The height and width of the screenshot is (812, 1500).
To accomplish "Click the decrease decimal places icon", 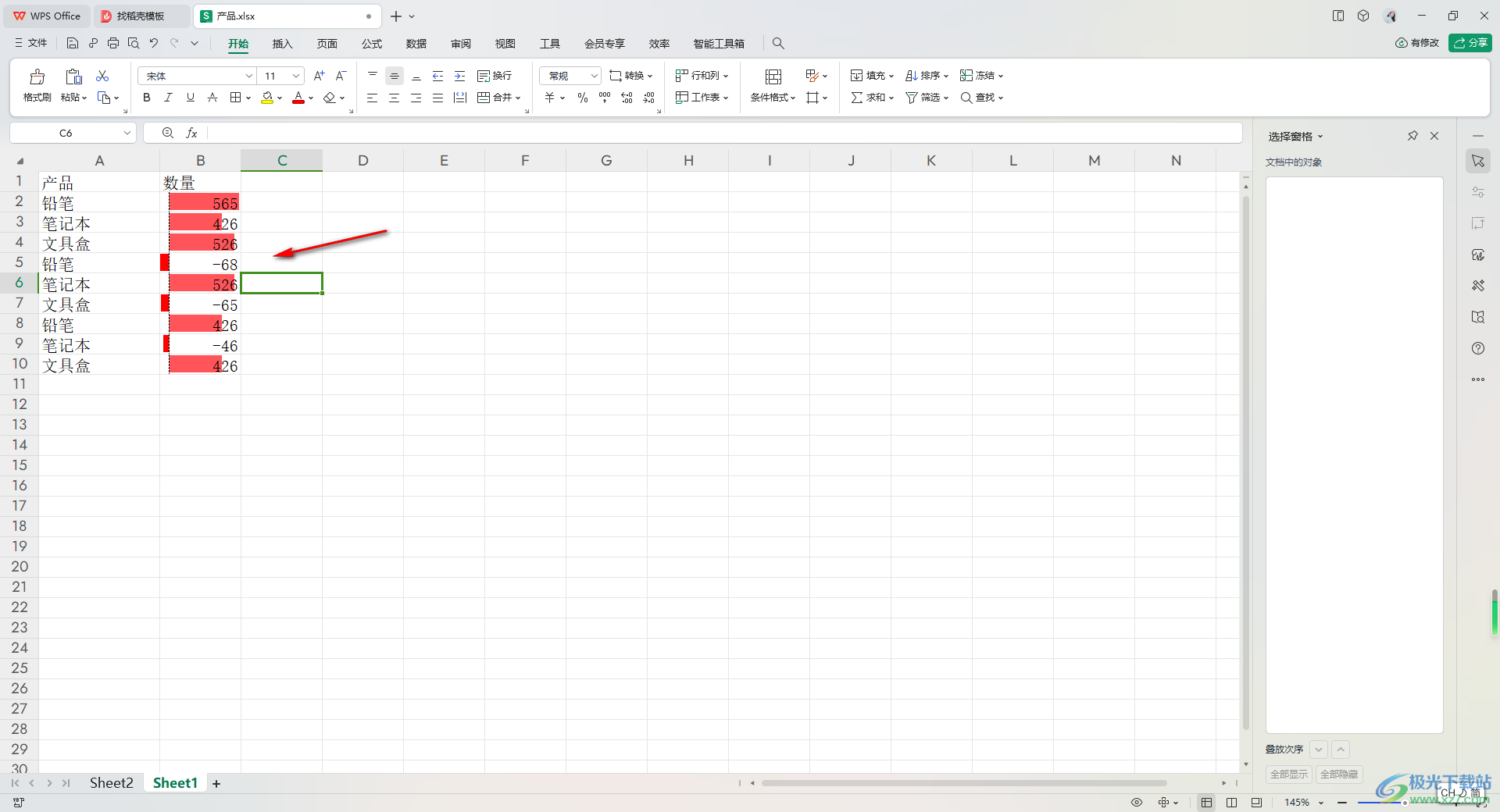I will [649, 98].
